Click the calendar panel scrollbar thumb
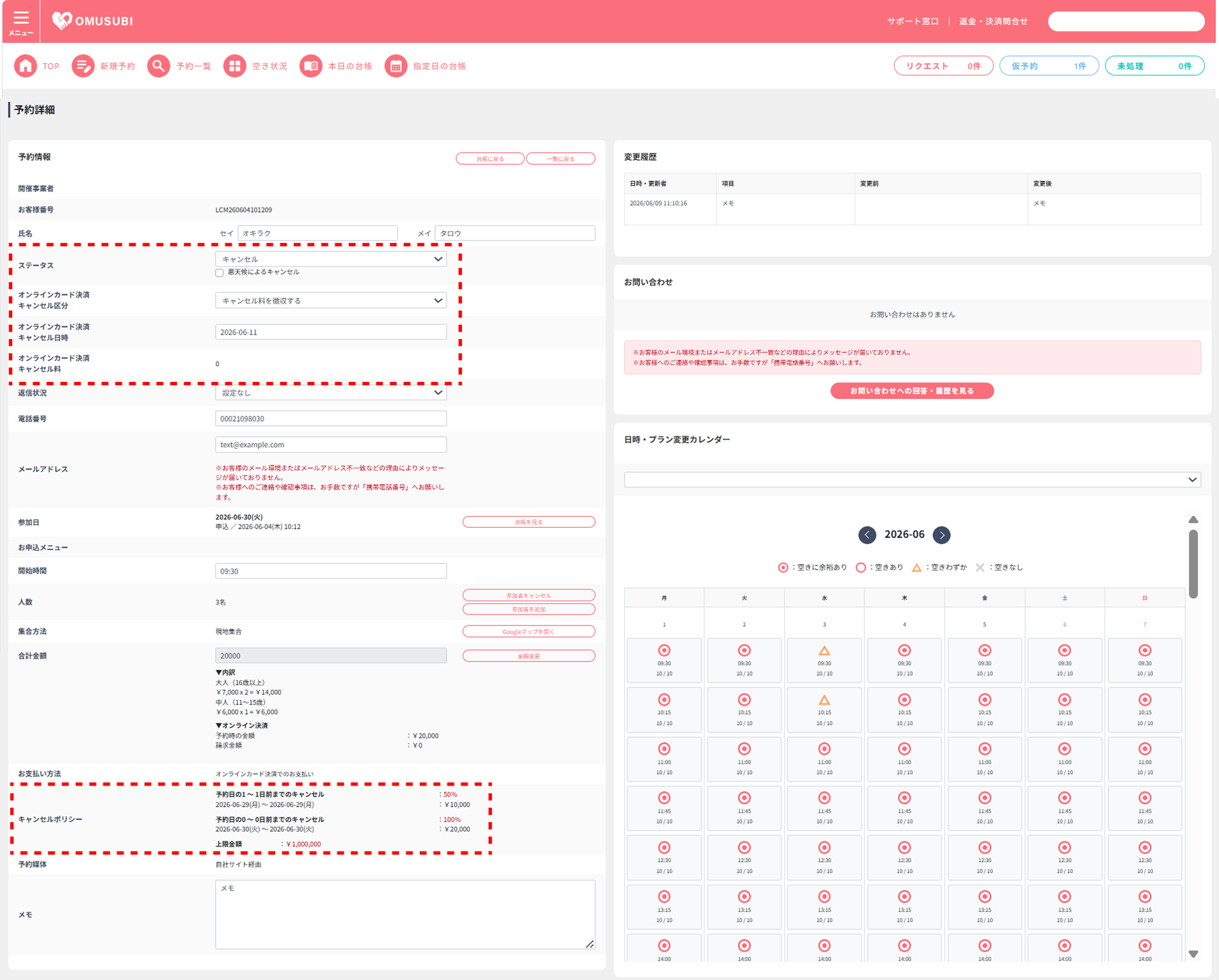Viewport: 1219px width, 980px height. point(1193,564)
